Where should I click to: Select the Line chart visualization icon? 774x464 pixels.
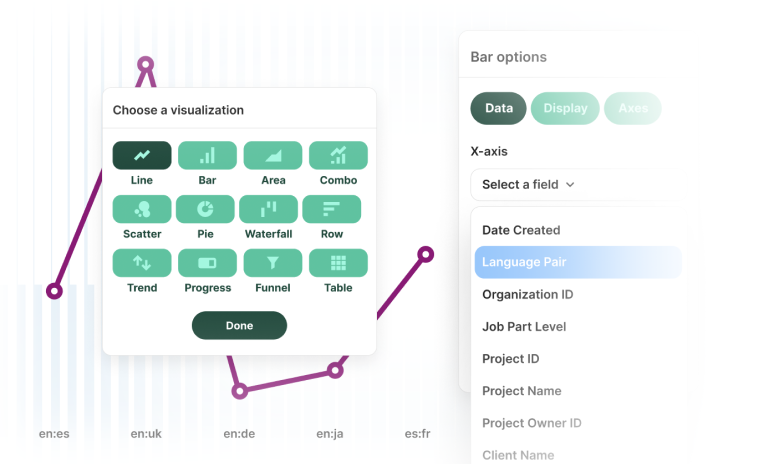(x=141, y=155)
